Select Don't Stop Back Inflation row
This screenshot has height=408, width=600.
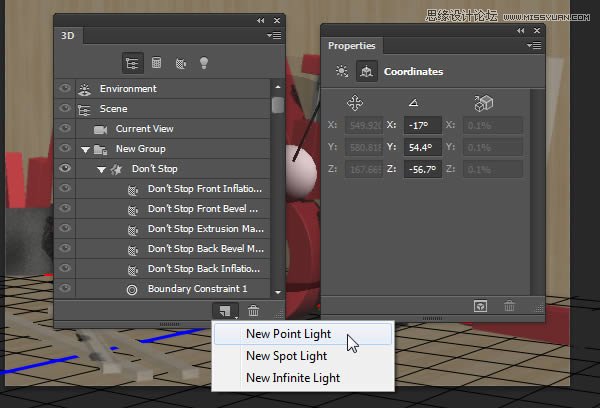coord(162,269)
